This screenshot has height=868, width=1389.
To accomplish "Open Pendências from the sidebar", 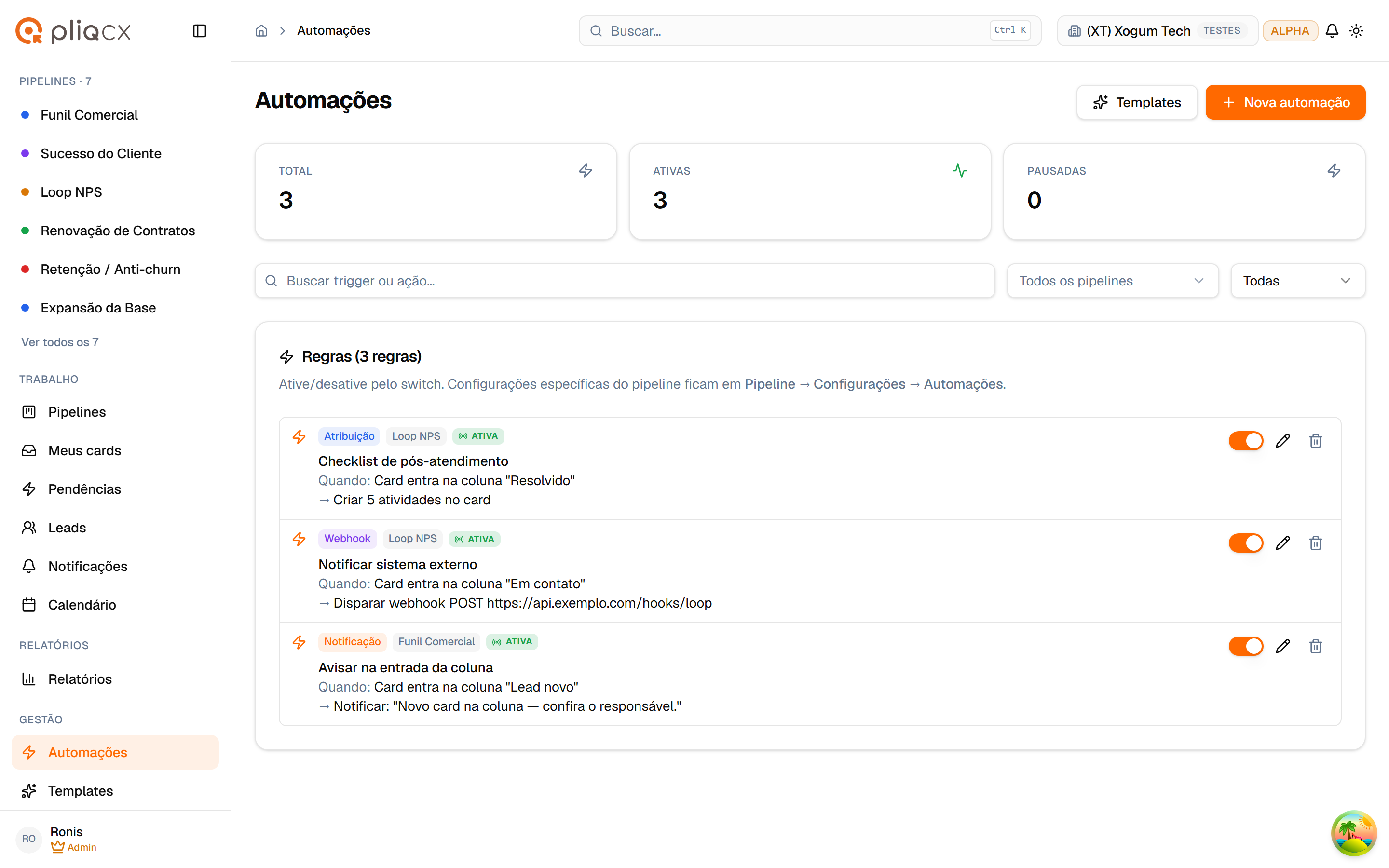I will 115,489.
